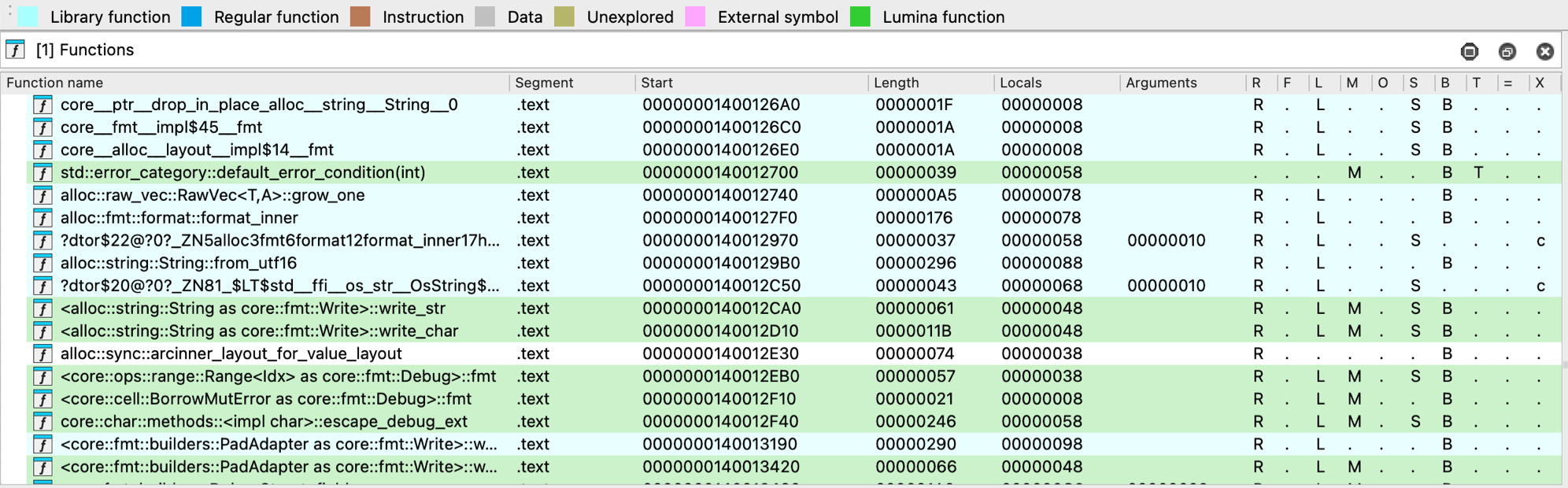1568x488 pixels.
Task: Click the Unexplored color legend swatch
Action: [x=564, y=17]
